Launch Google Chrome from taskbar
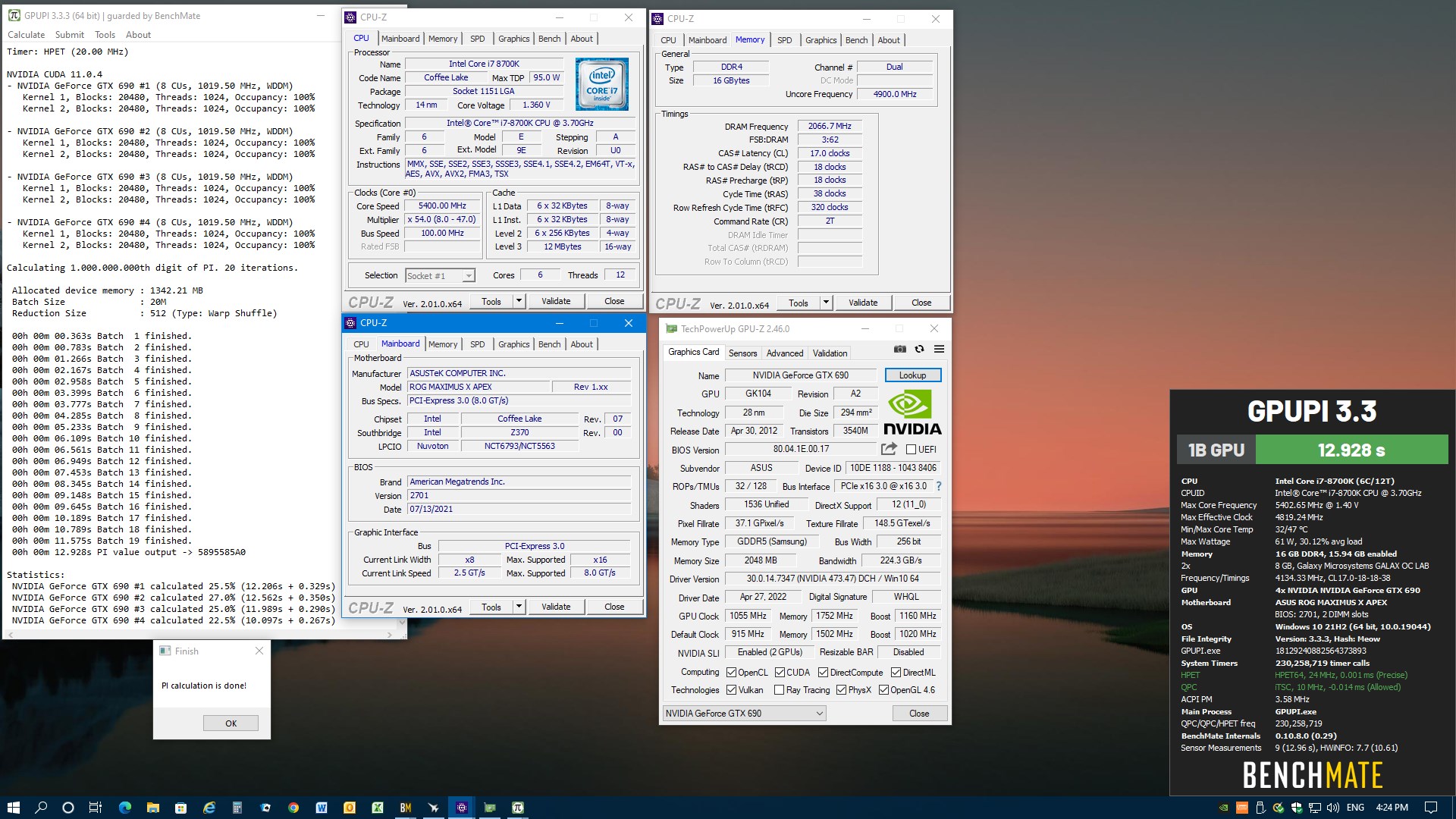Viewport: 1456px width, 819px height. [x=293, y=808]
